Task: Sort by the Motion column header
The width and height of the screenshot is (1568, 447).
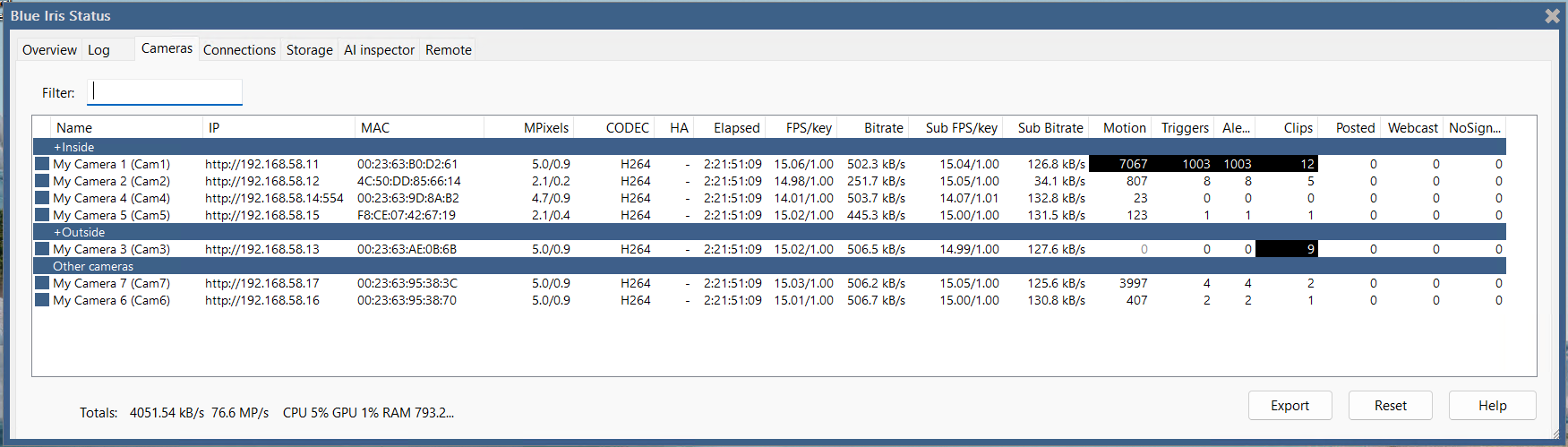Action: [1119, 128]
